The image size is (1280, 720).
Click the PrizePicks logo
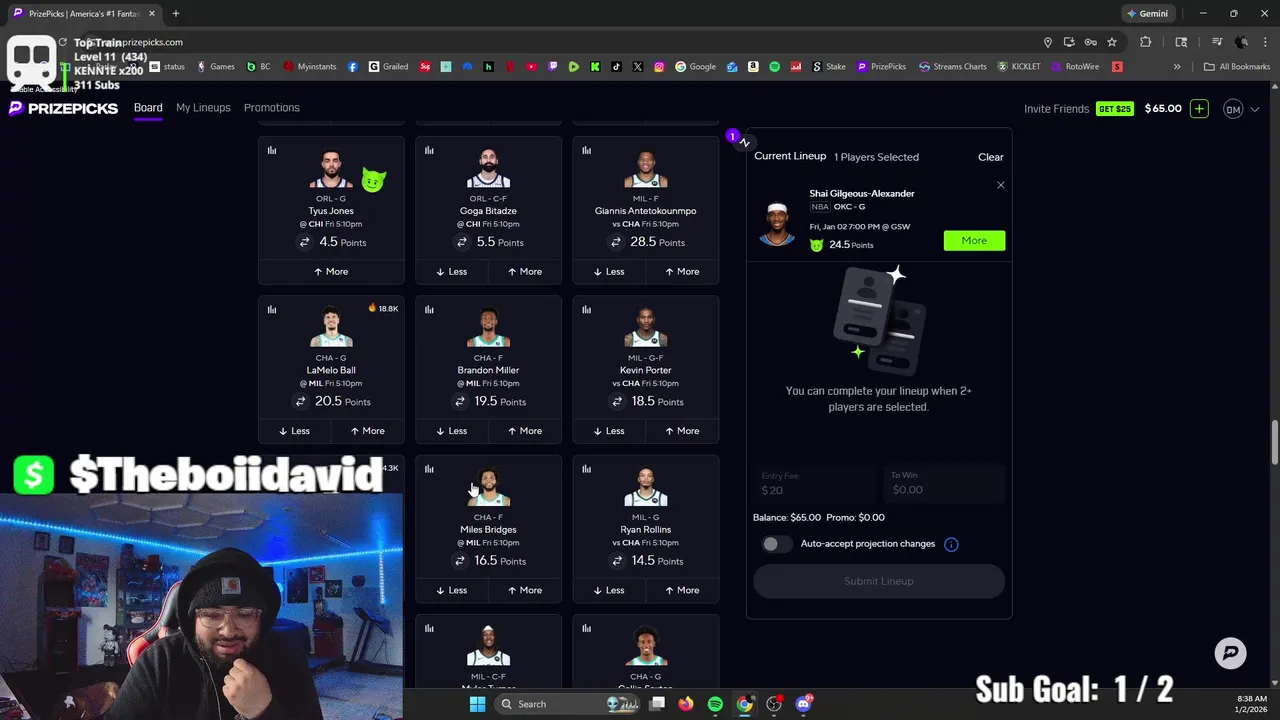tap(64, 108)
